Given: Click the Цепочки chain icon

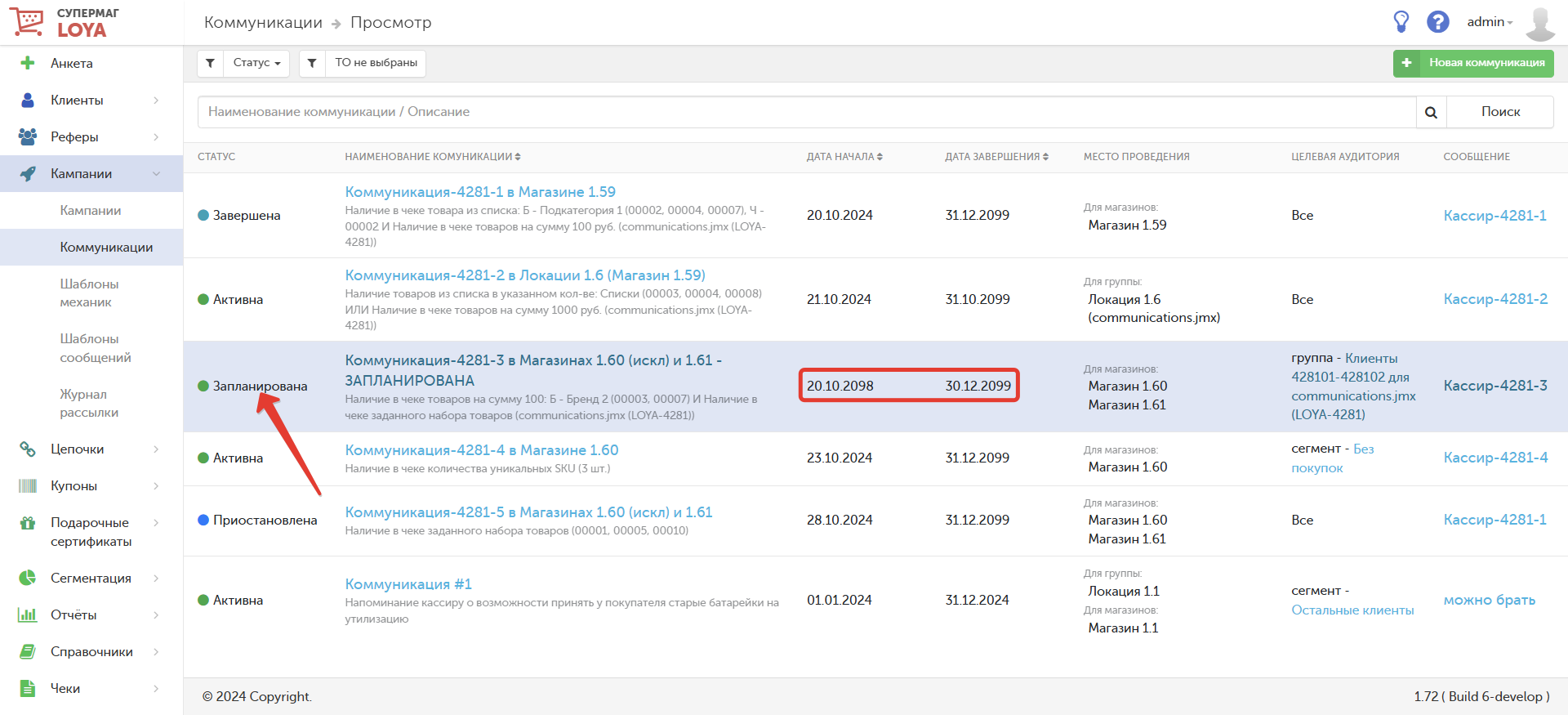Looking at the screenshot, I should (x=28, y=449).
